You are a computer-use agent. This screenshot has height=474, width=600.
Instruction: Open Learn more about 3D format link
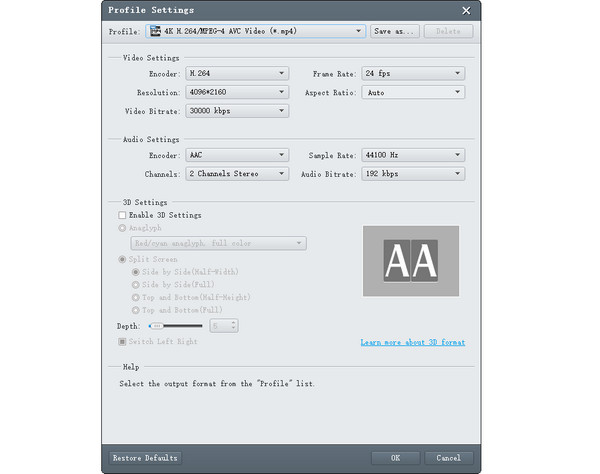[412, 343]
